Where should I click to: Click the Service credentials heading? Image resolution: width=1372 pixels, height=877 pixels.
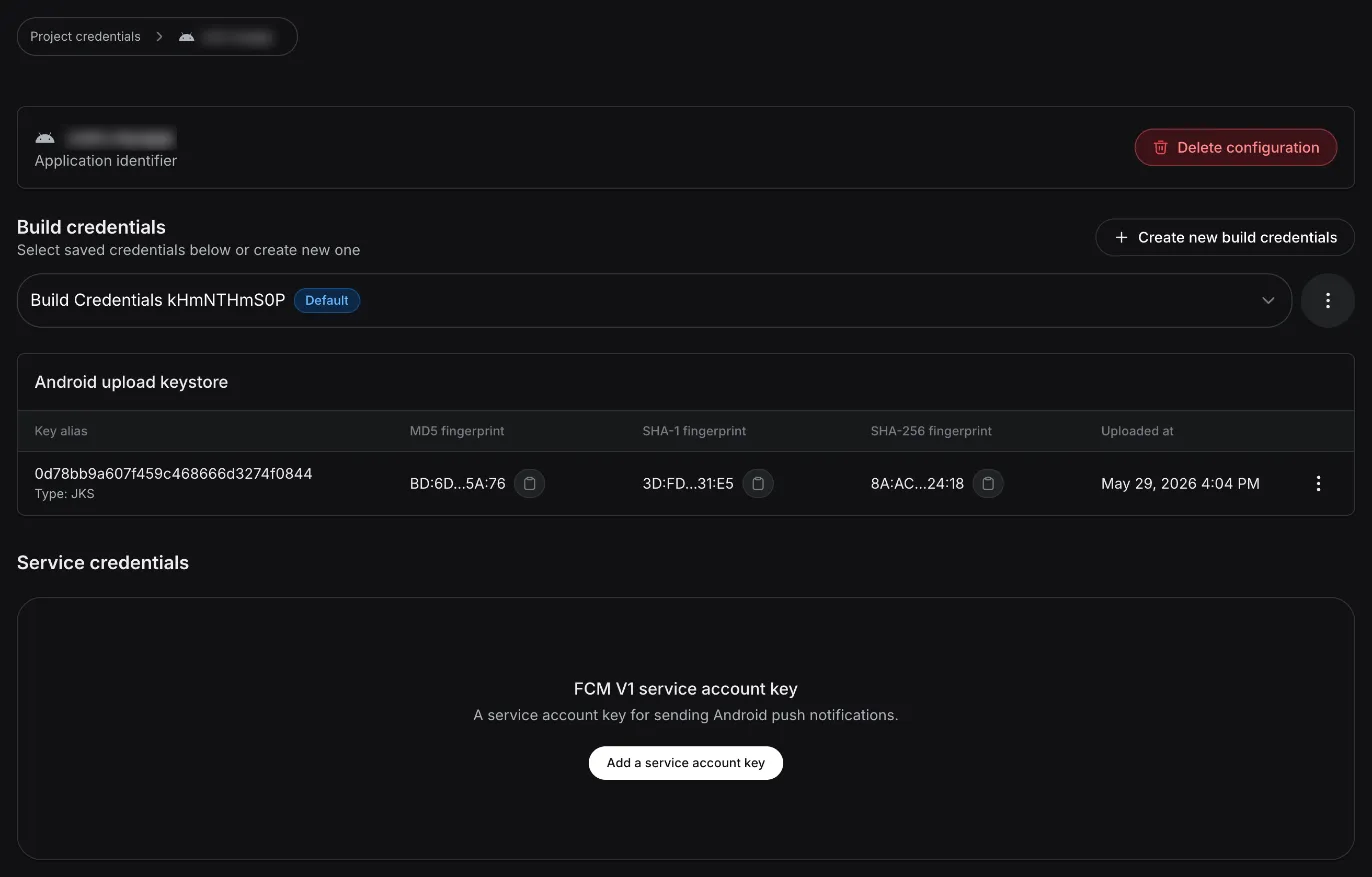click(x=103, y=563)
